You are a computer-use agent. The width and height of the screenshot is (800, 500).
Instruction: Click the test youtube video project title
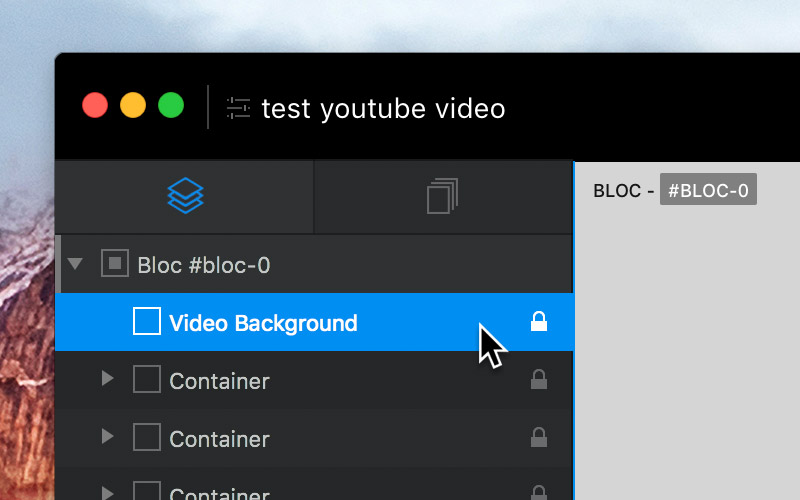pos(383,109)
